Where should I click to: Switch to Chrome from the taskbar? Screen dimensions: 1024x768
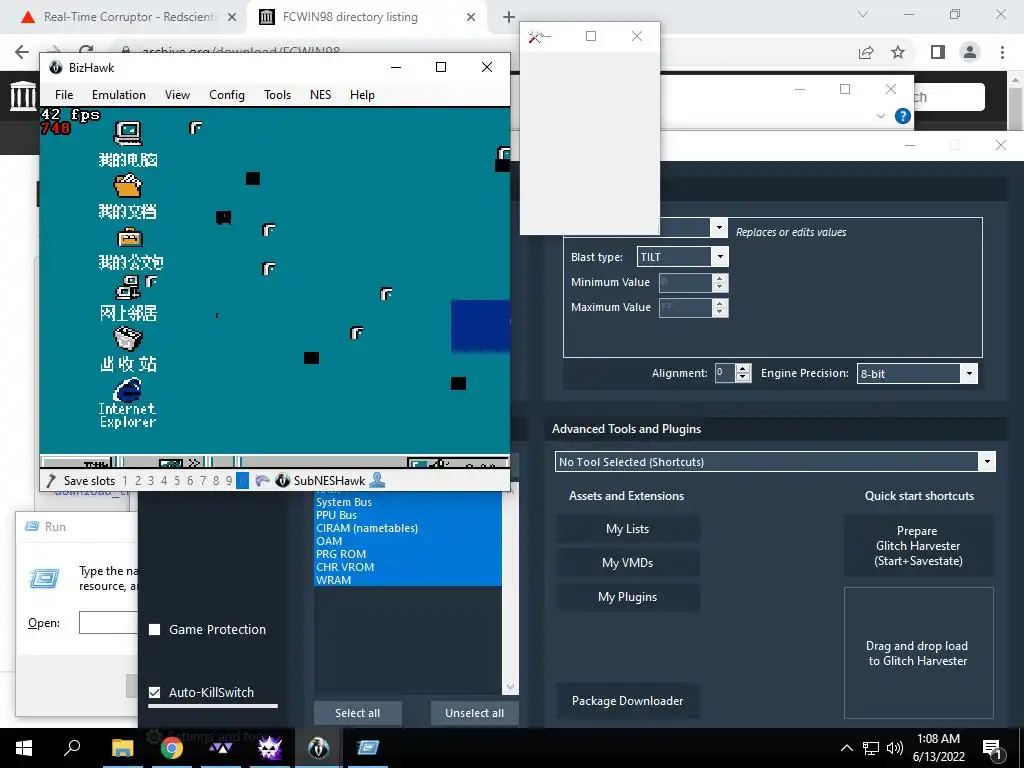pos(172,748)
